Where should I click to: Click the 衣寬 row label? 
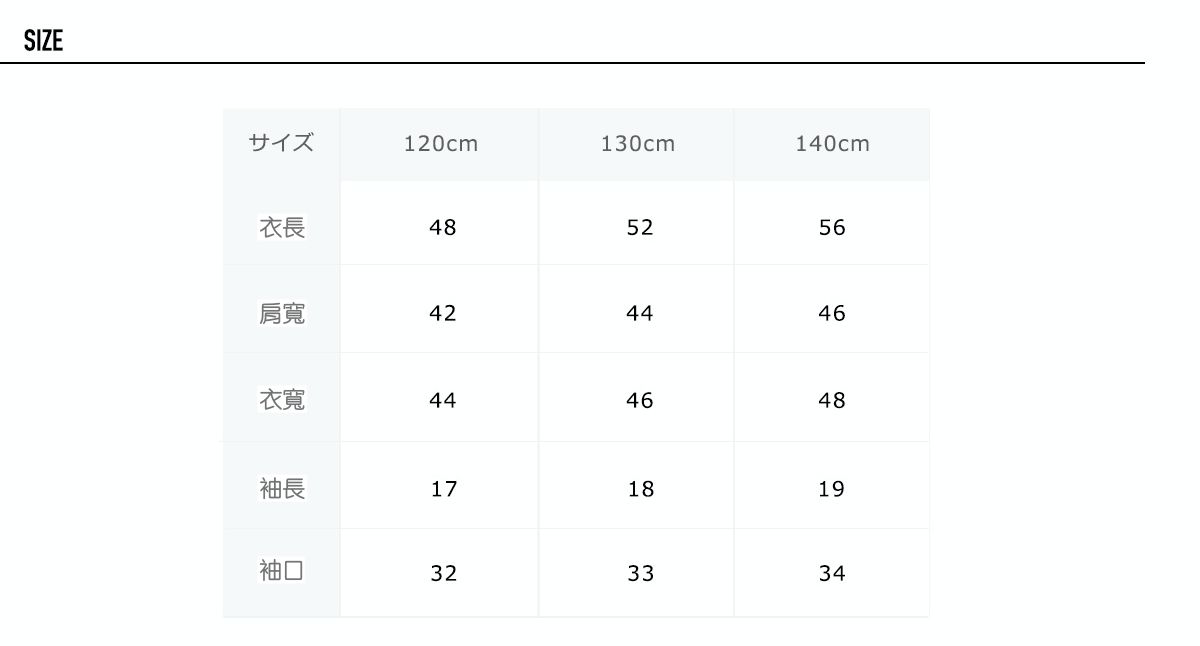click(x=281, y=400)
